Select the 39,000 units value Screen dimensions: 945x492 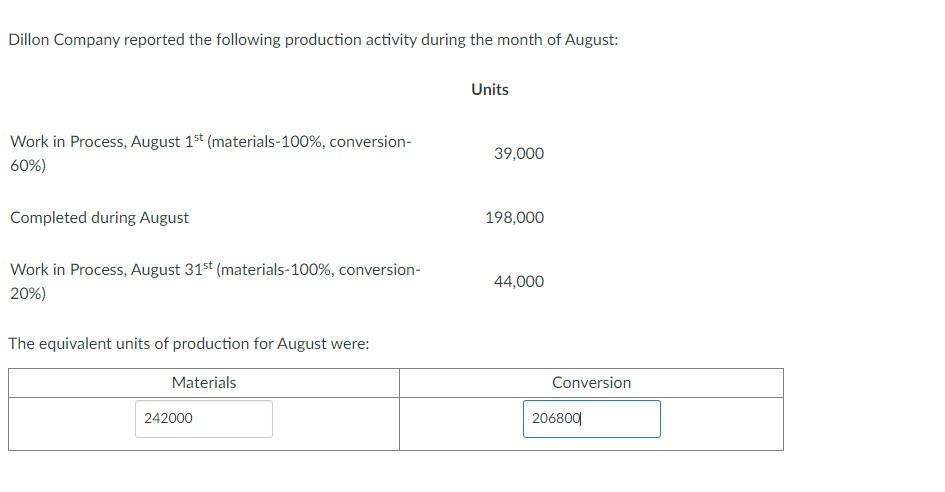point(519,154)
